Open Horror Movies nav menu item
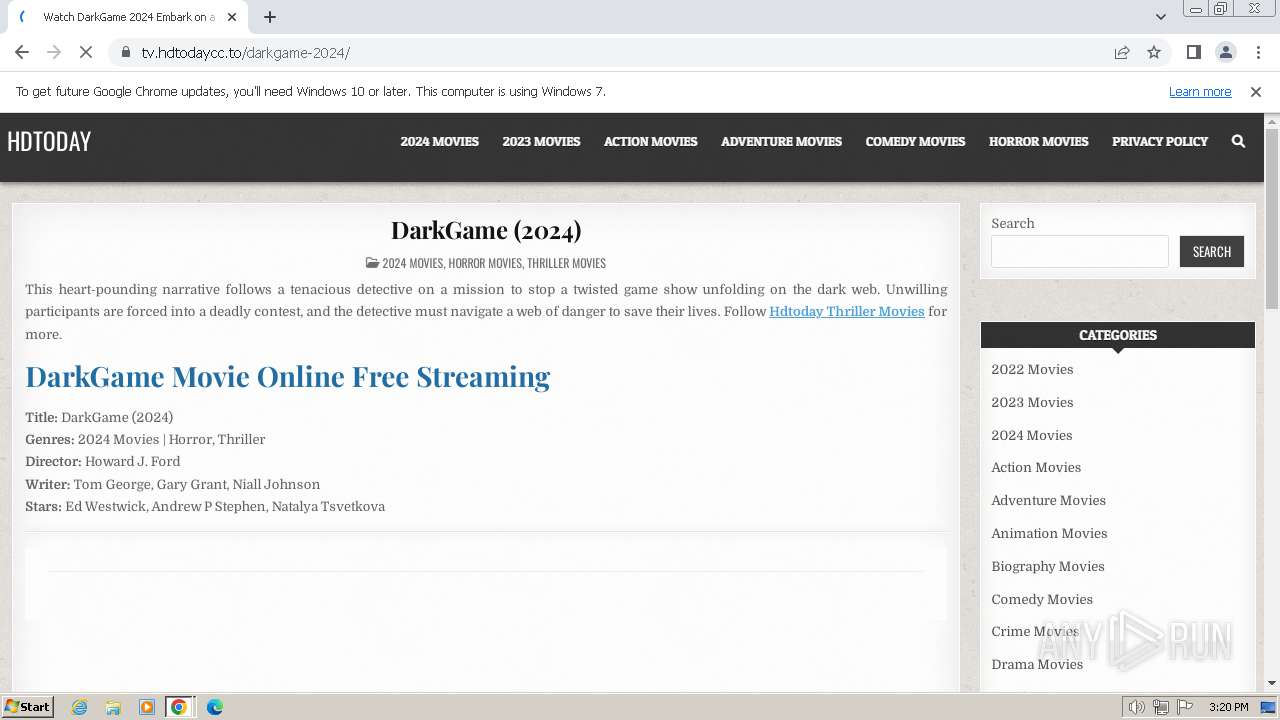 coord(1039,141)
